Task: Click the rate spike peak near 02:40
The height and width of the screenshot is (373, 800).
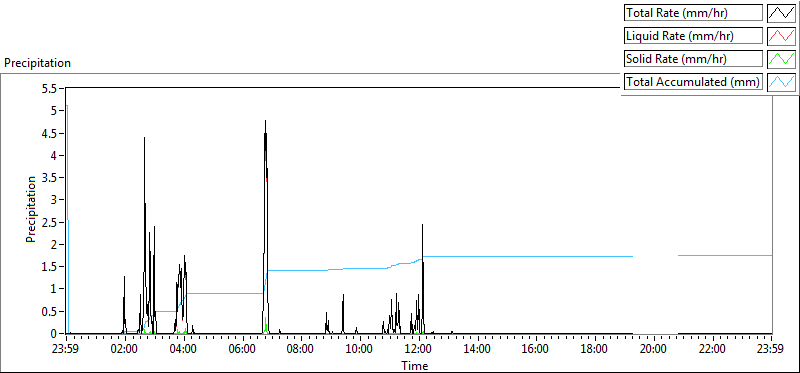Action: (144, 138)
